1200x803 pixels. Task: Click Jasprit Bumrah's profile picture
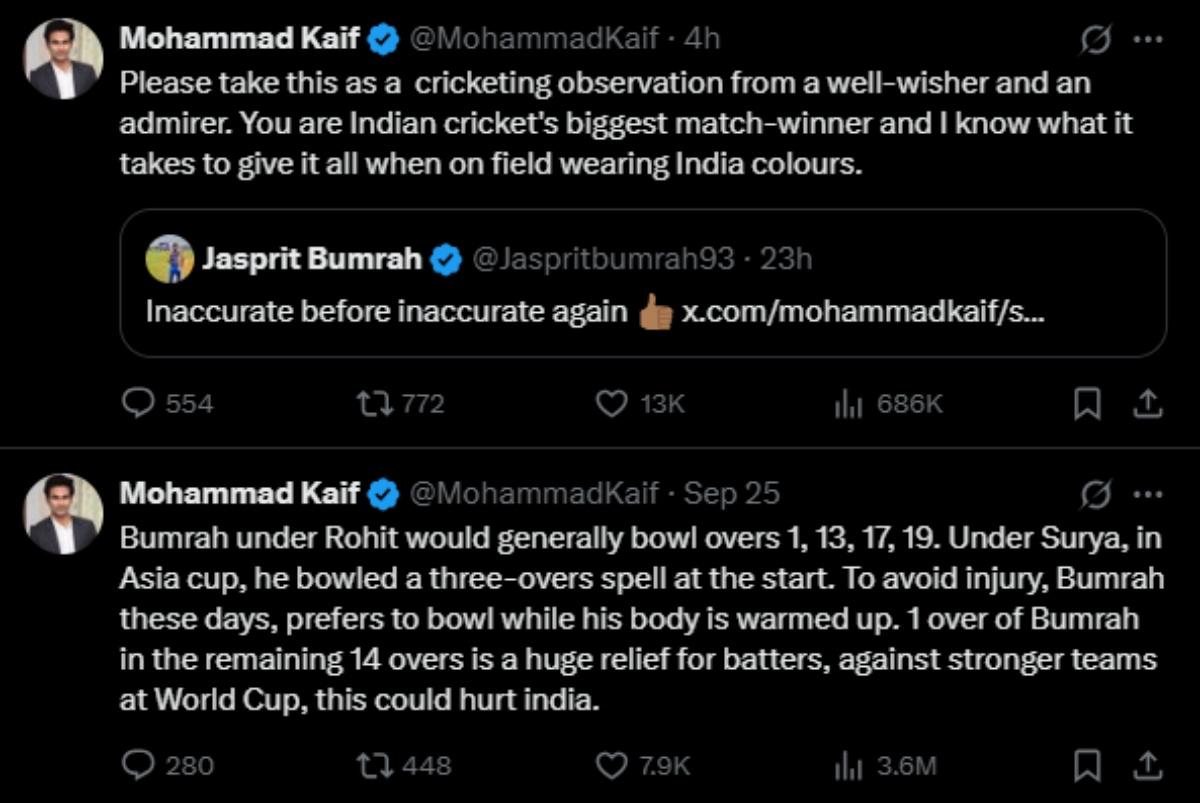coord(165,260)
